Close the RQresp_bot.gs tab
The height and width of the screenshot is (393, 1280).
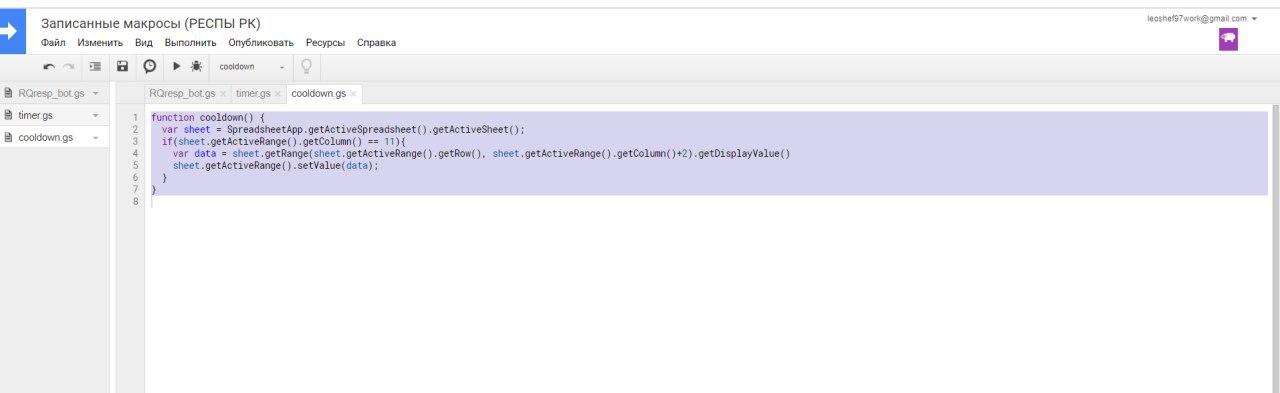coord(223,94)
